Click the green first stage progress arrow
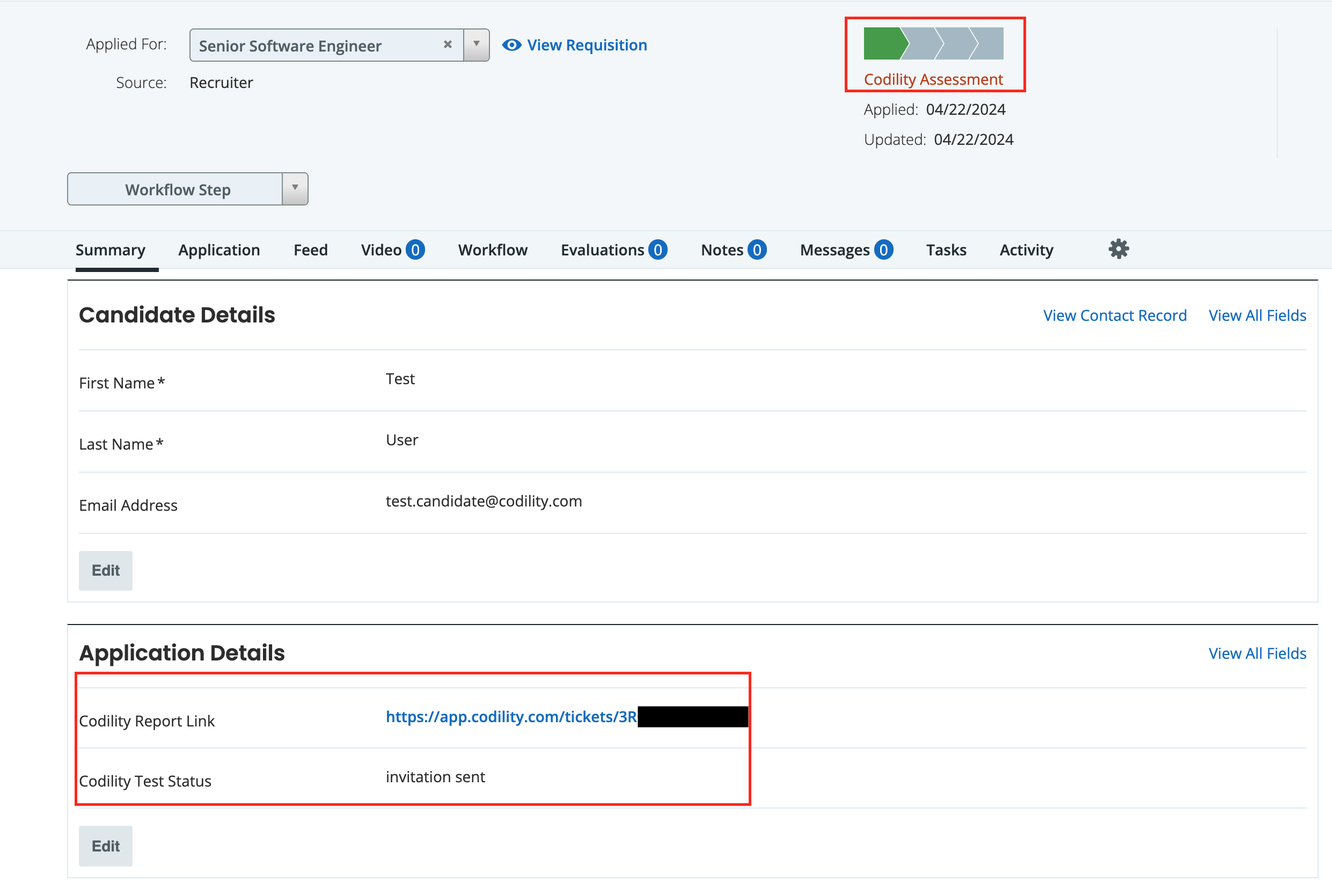Image resolution: width=1332 pixels, height=896 pixels. 885,43
